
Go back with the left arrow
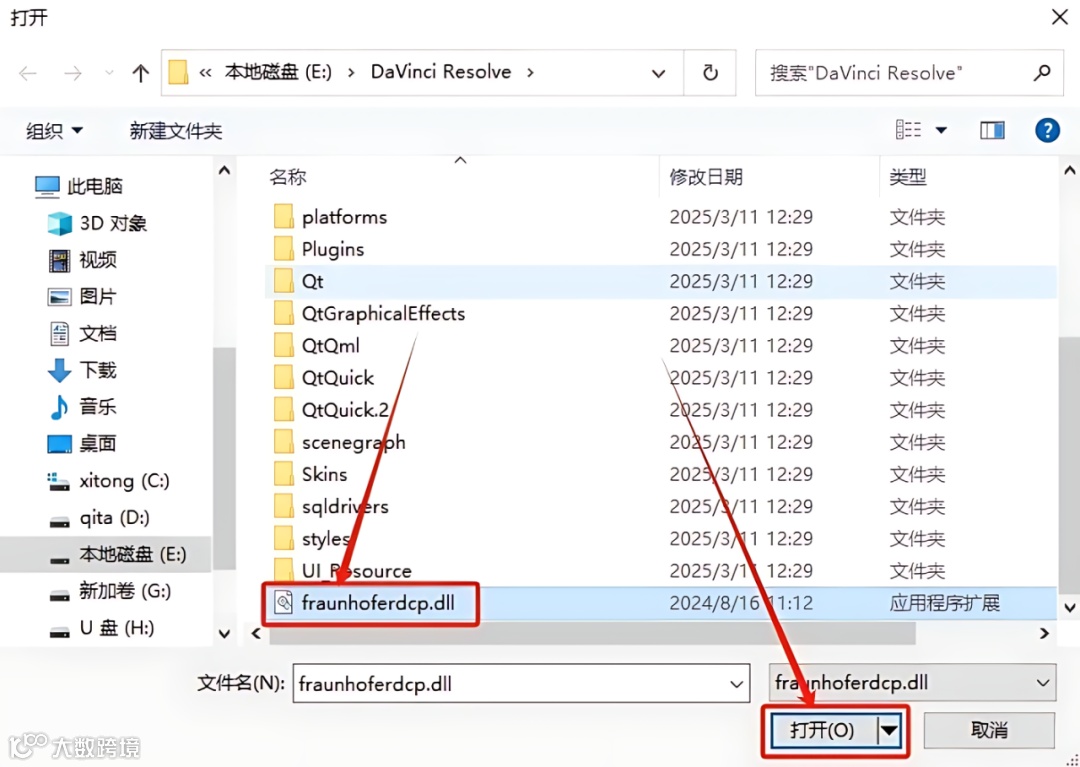(x=28, y=73)
